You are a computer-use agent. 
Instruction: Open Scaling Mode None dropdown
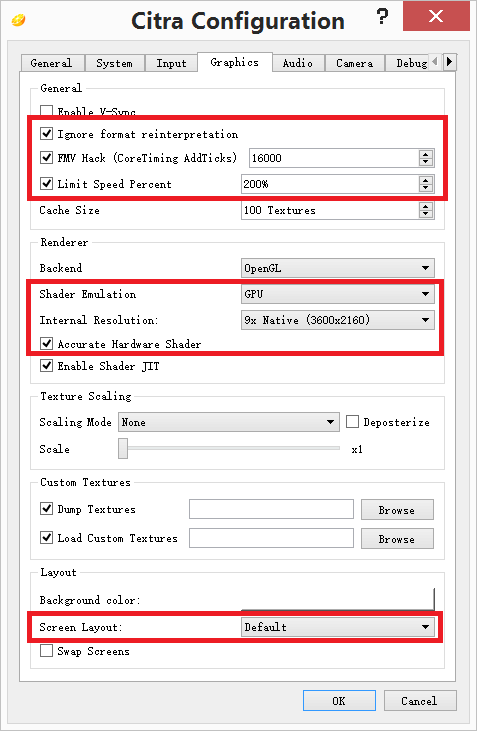click(x=228, y=422)
